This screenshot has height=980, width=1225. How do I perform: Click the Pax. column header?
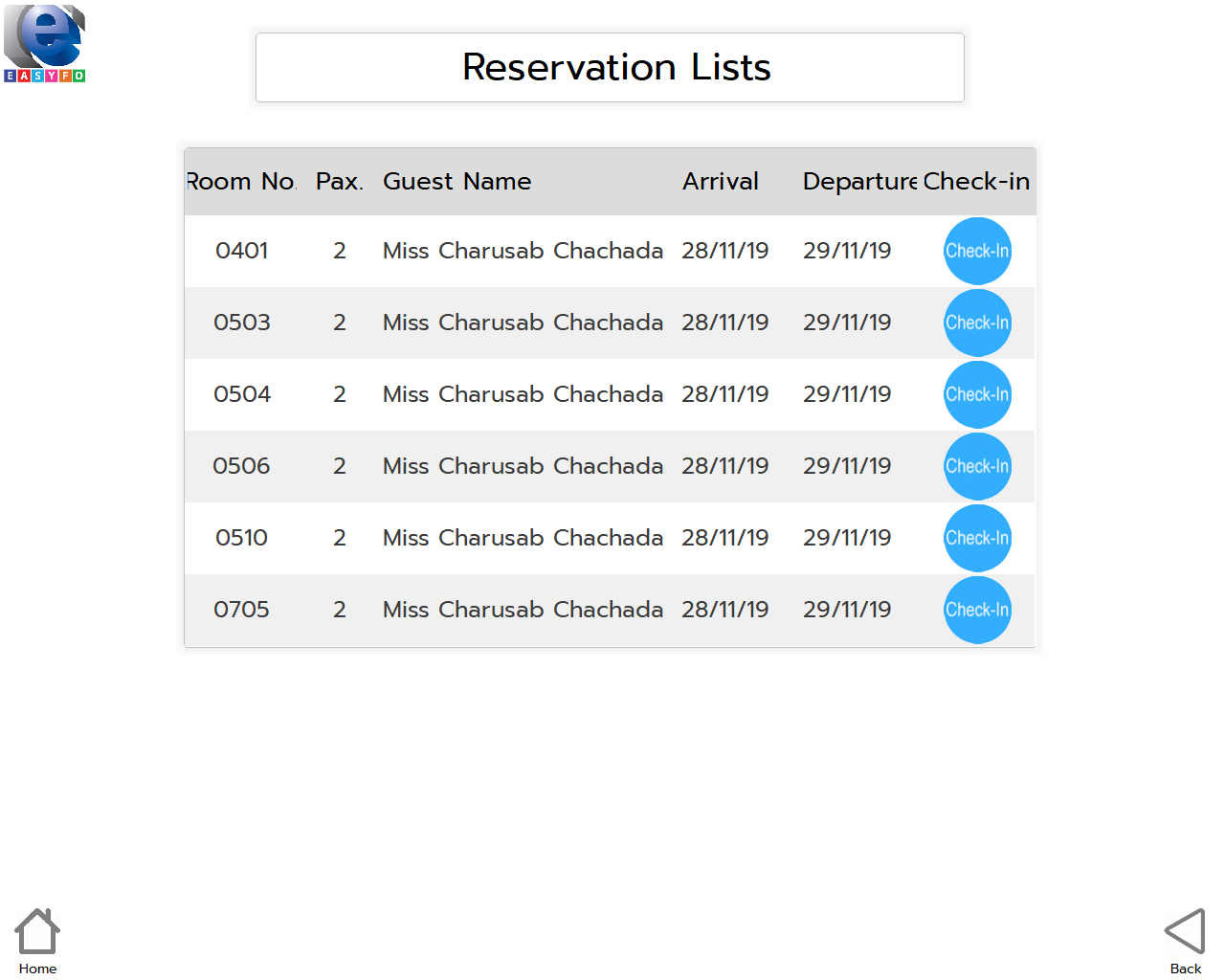point(340,182)
